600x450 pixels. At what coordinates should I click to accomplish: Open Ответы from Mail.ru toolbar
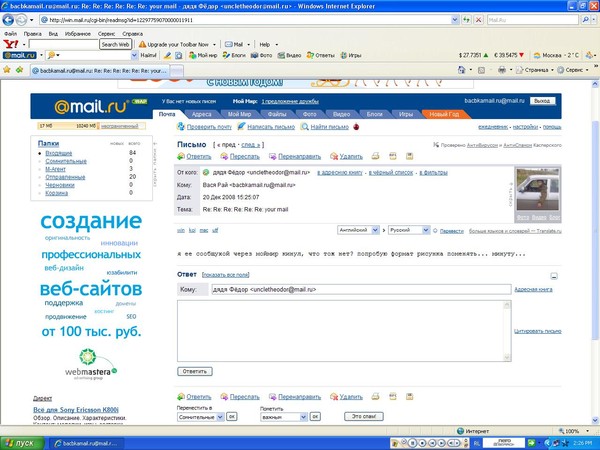(x=320, y=55)
